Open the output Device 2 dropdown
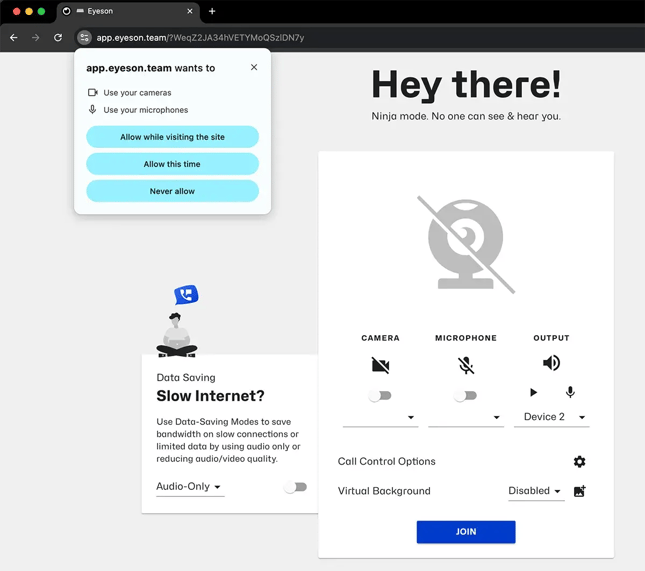The image size is (645, 571). click(x=552, y=417)
